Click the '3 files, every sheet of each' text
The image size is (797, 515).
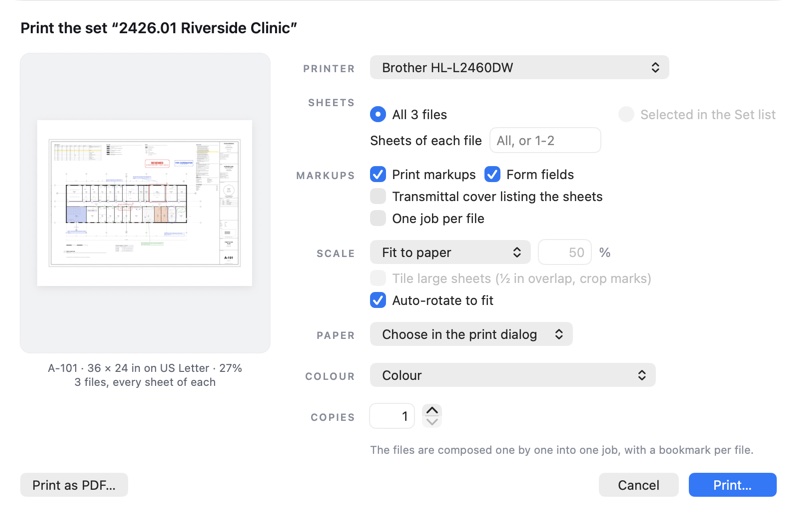point(145,382)
